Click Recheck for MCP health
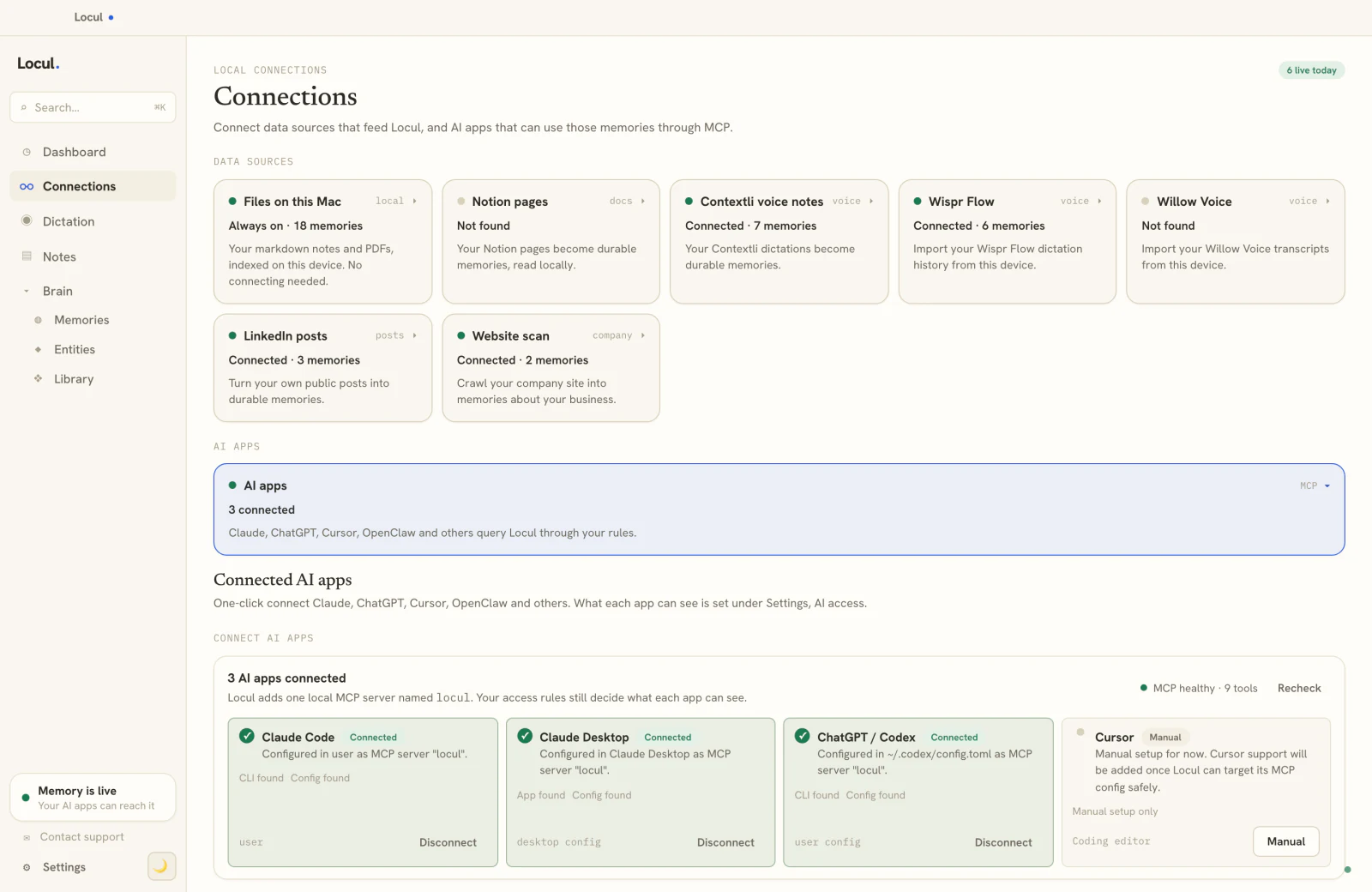The width and height of the screenshot is (1372, 892). (x=1299, y=688)
